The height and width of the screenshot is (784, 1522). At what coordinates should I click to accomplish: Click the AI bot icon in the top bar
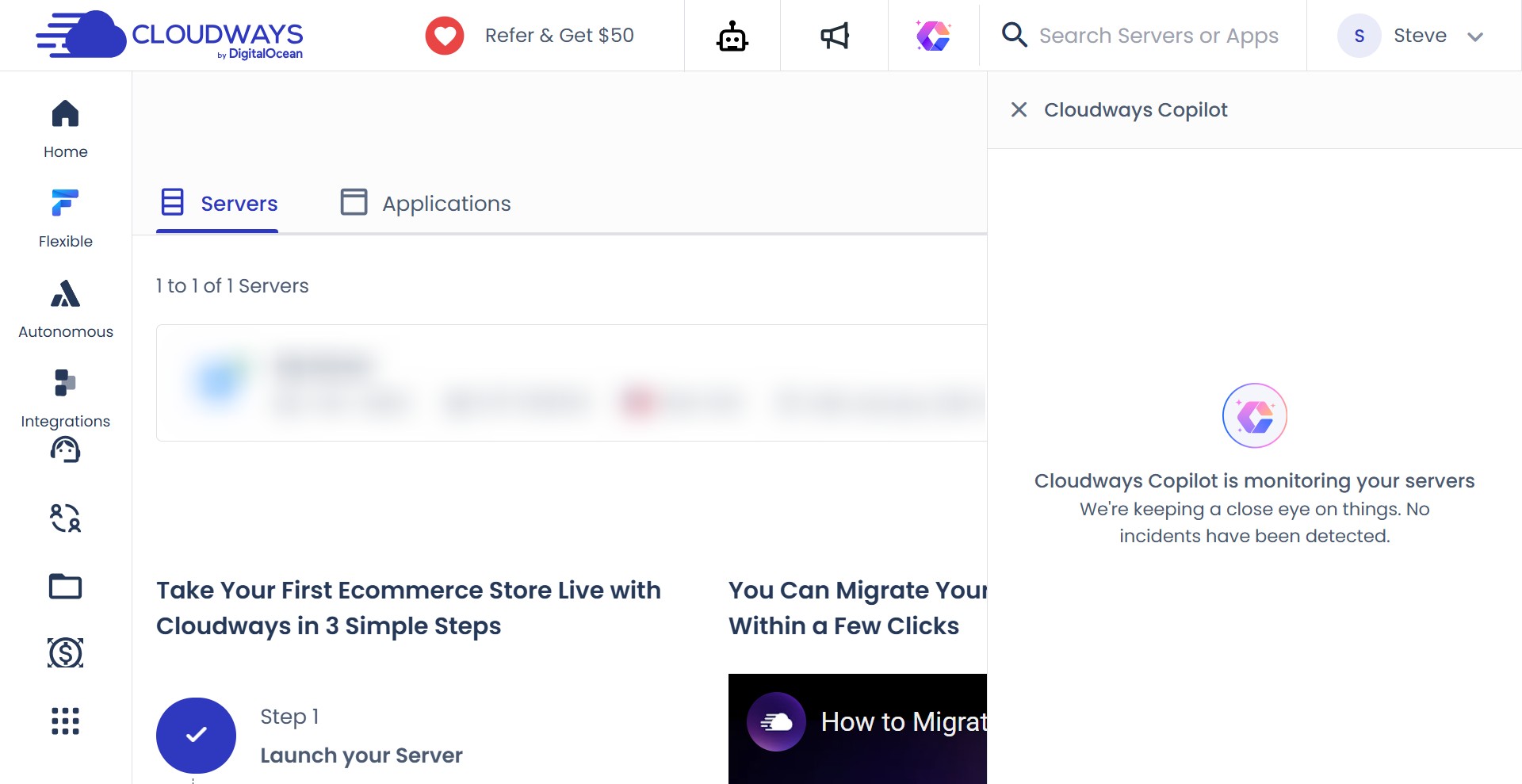[732, 35]
